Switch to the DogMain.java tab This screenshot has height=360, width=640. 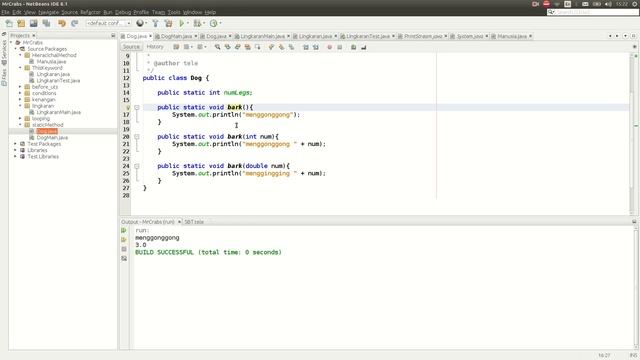(x=176, y=36)
